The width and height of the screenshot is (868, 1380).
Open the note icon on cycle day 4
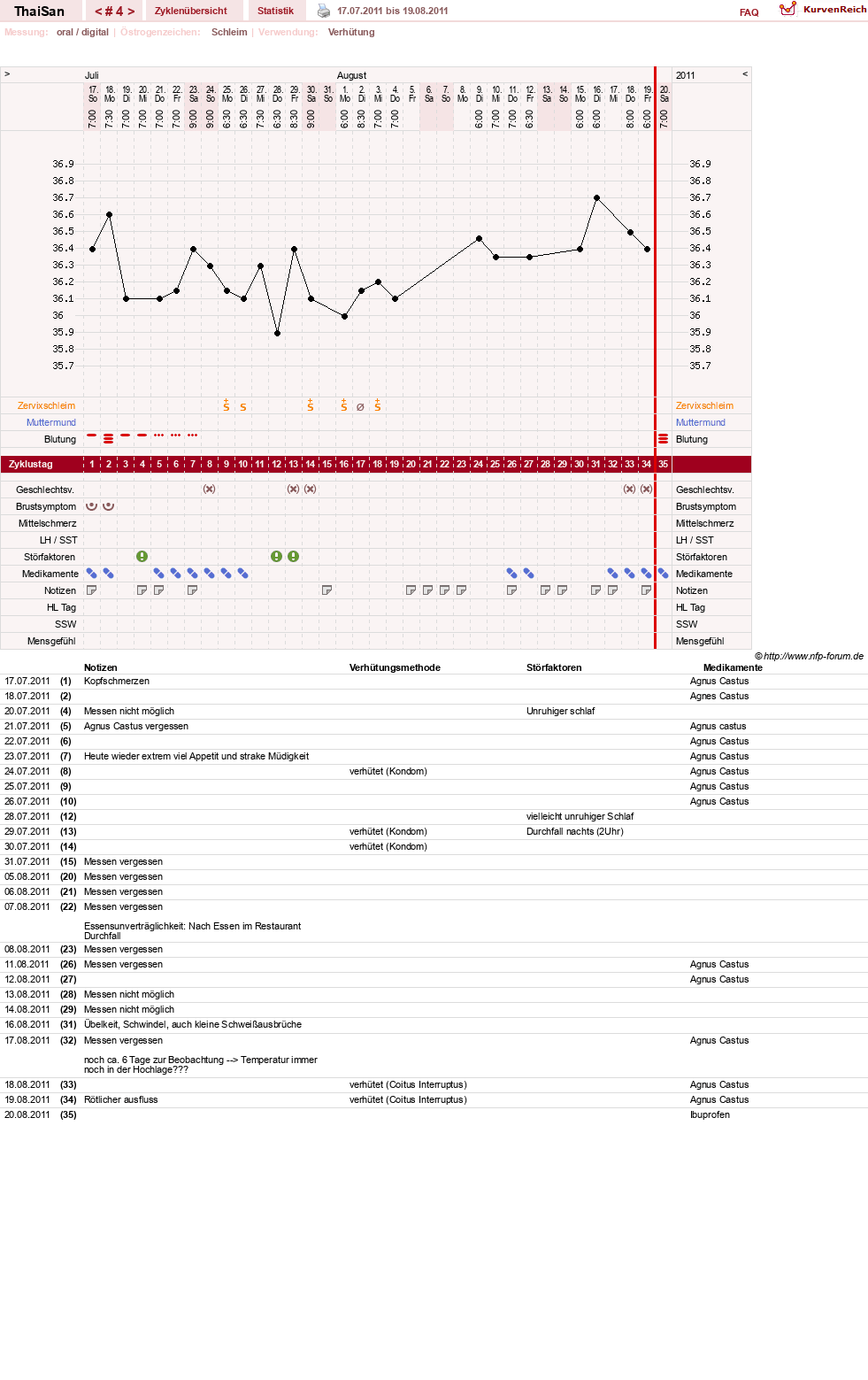tap(142, 590)
